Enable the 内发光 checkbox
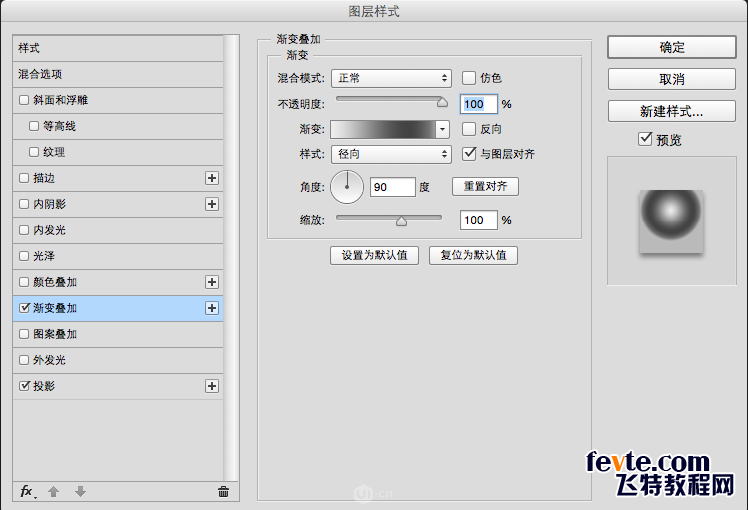Viewport: 748px width, 510px height. point(24,230)
